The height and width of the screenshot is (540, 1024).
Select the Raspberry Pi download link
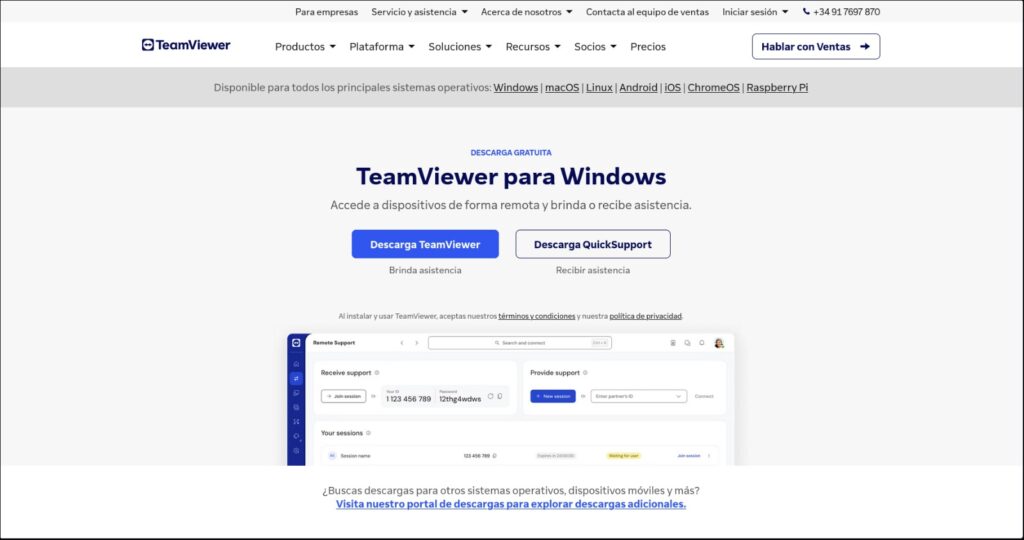[x=777, y=87]
